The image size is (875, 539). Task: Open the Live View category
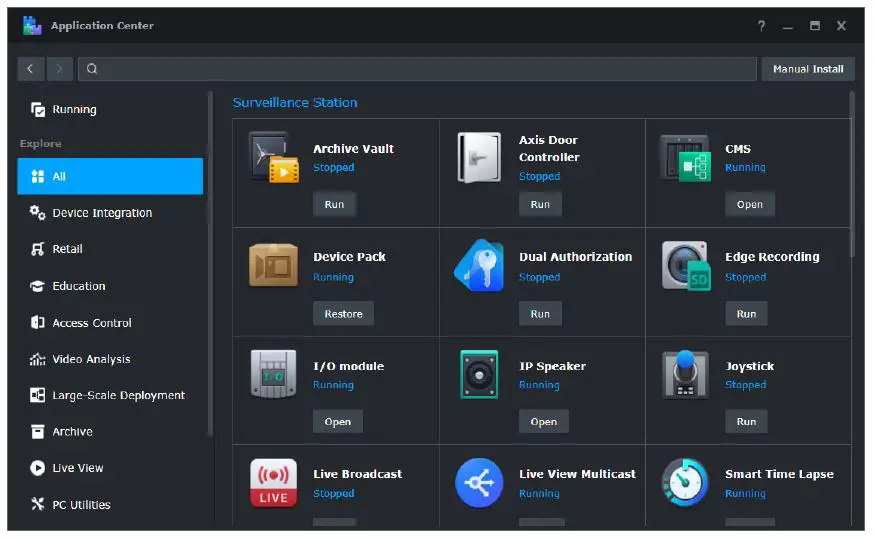(x=110, y=468)
